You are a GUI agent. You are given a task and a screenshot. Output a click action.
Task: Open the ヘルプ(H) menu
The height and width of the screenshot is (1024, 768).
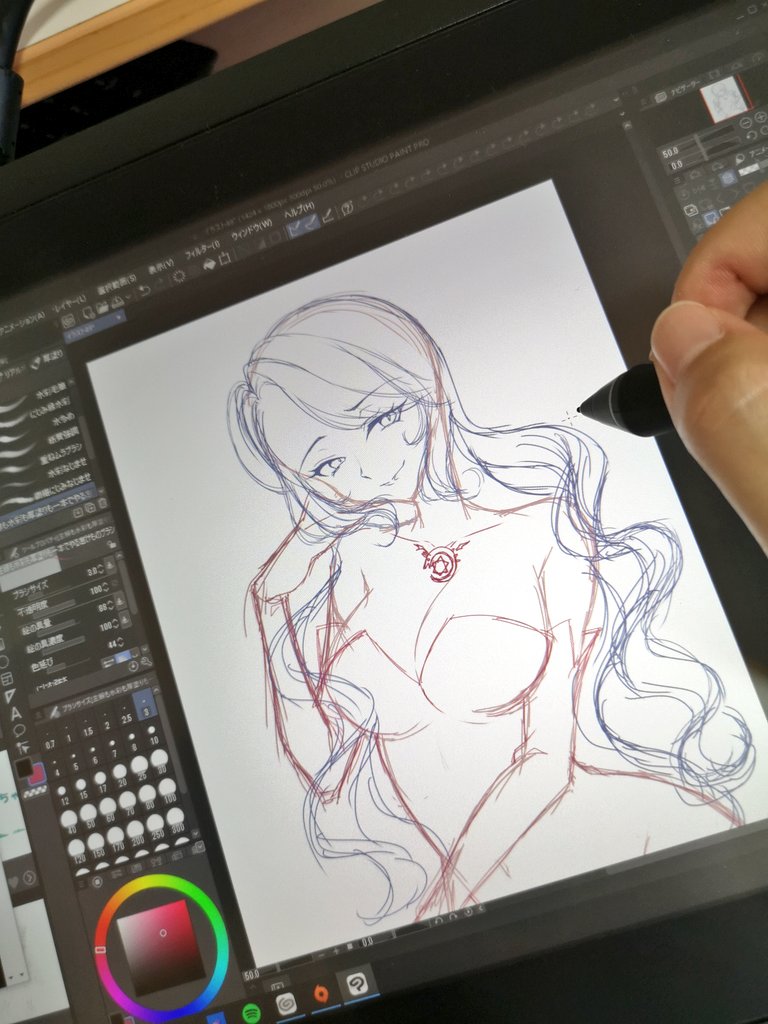click(298, 211)
